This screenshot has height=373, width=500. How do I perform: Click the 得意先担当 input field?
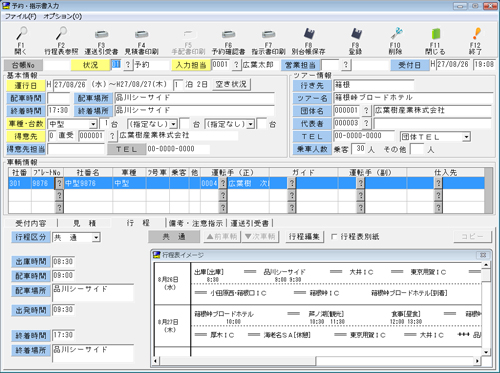76,149
